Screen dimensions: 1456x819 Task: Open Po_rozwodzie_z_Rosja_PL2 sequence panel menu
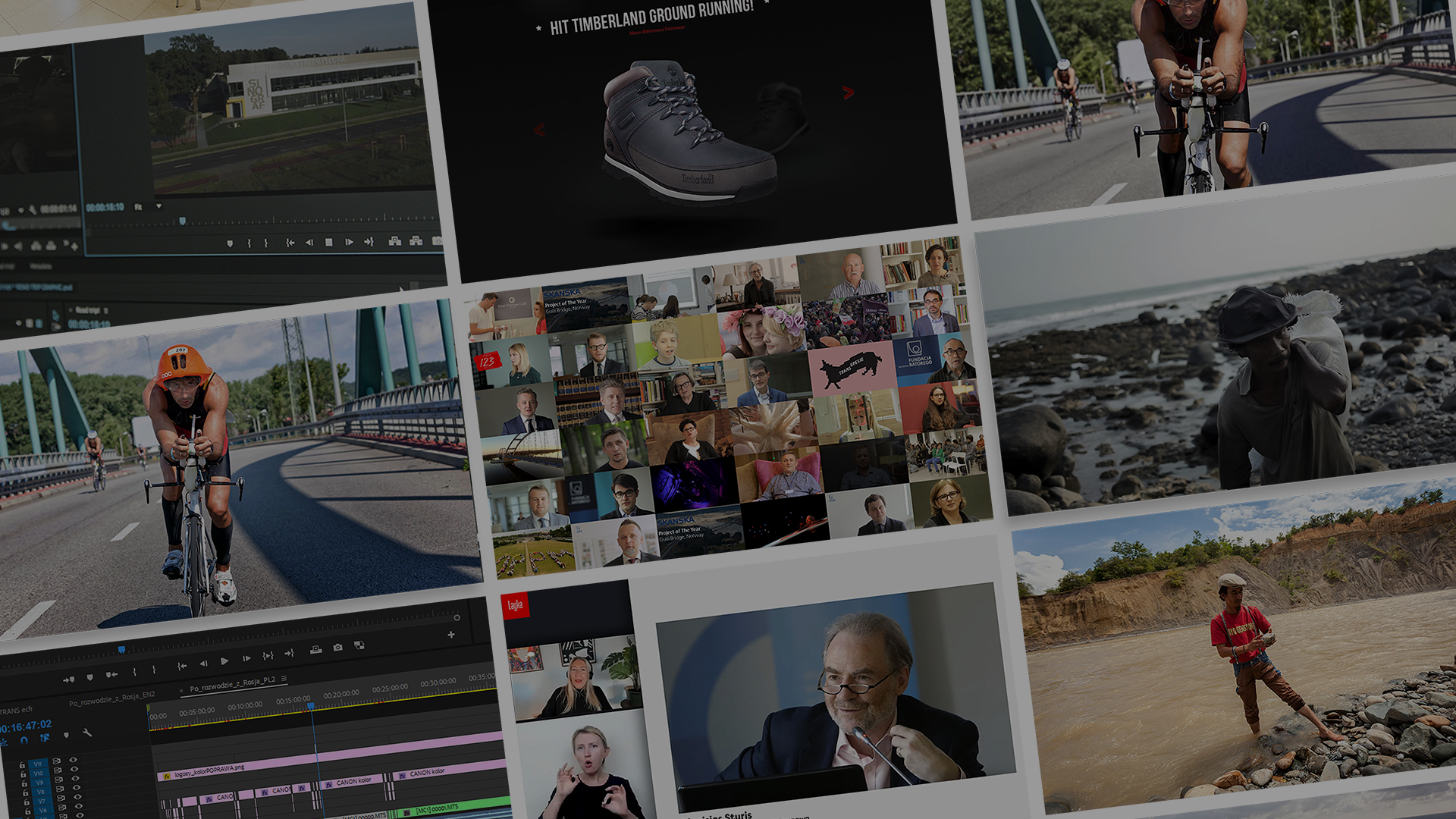[x=284, y=678]
